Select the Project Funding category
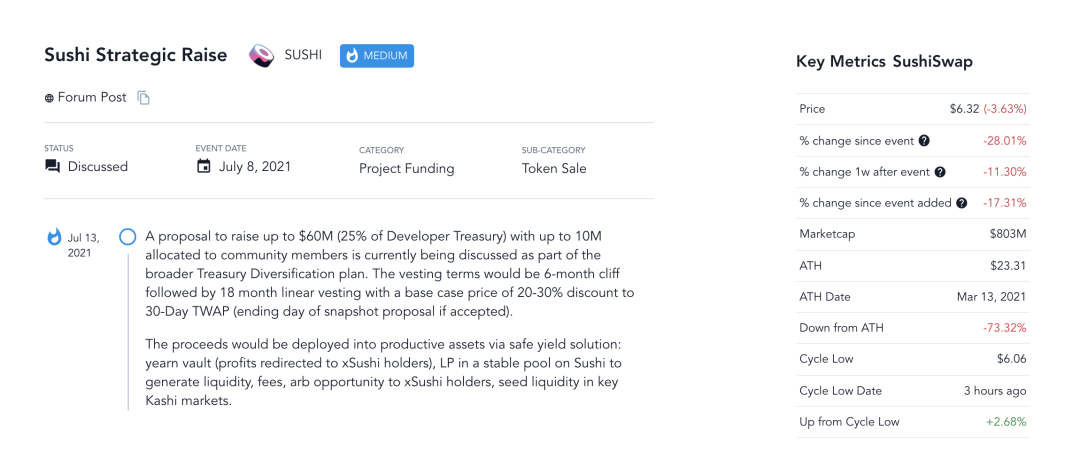The width and height of the screenshot is (1080, 451). 406,168
